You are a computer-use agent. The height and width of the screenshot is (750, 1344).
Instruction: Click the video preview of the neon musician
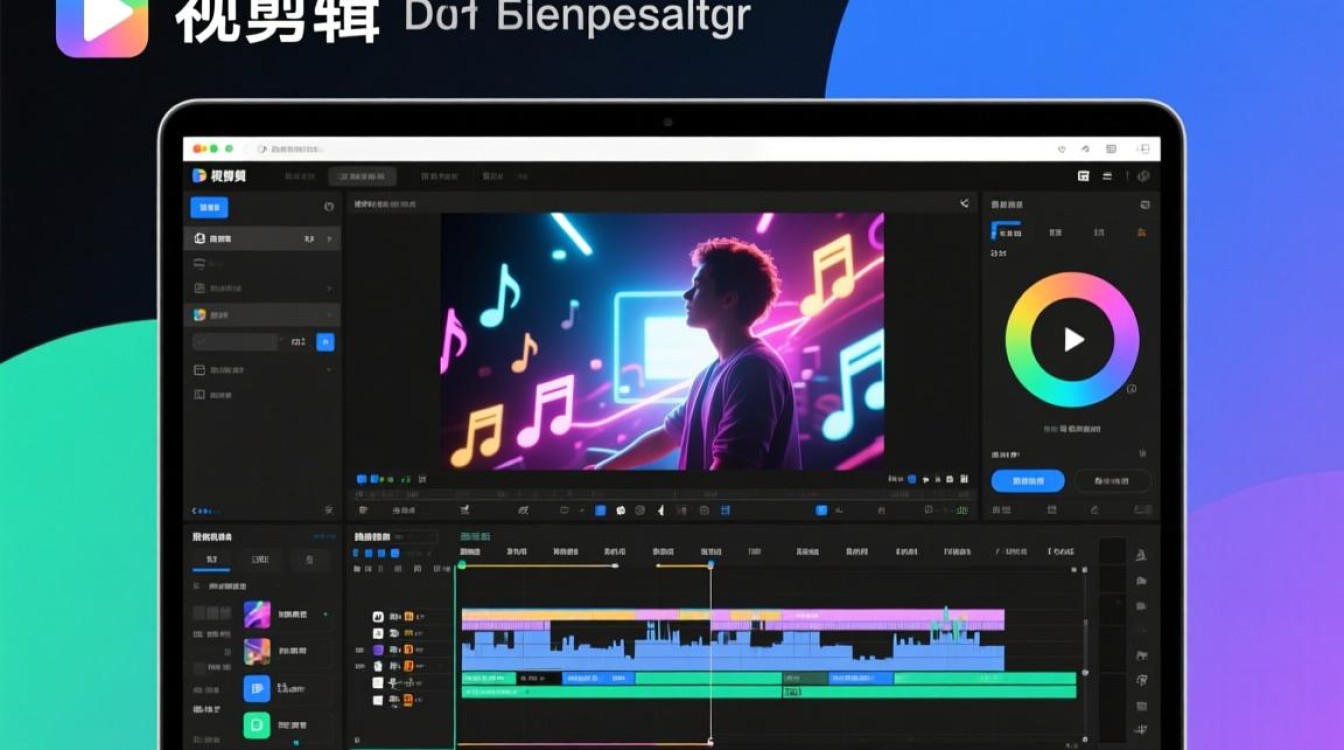[x=662, y=341]
